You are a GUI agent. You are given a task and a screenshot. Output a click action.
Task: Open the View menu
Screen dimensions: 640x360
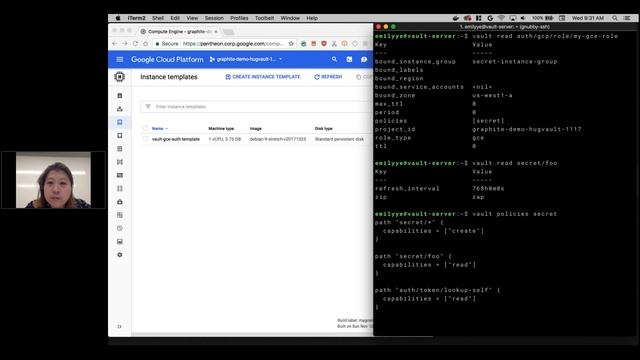tap(192, 18)
